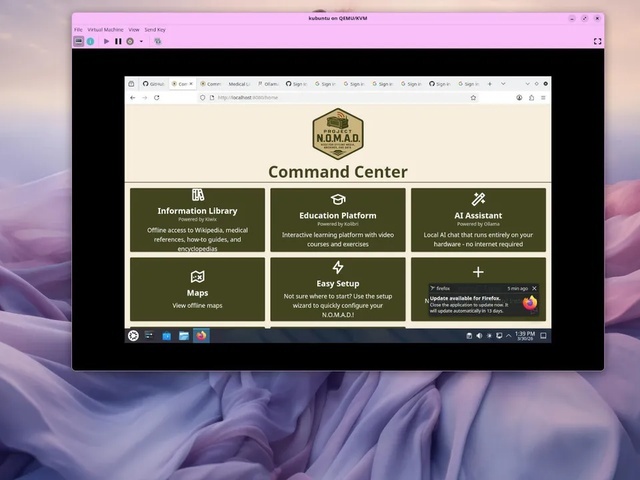Reload the page in Firefox
Screen dimensions: 640x480
[x=156, y=98]
